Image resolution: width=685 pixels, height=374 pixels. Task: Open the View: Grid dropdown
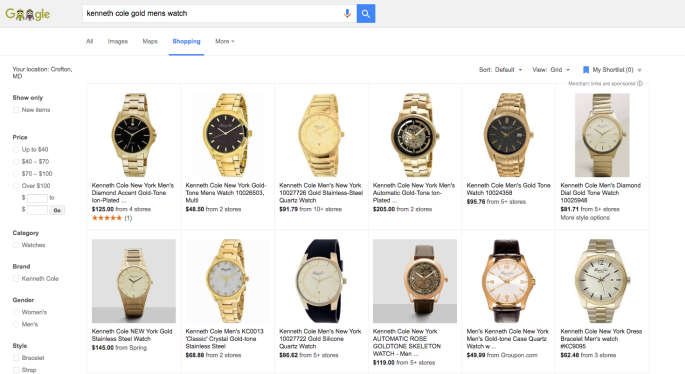(551, 70)
